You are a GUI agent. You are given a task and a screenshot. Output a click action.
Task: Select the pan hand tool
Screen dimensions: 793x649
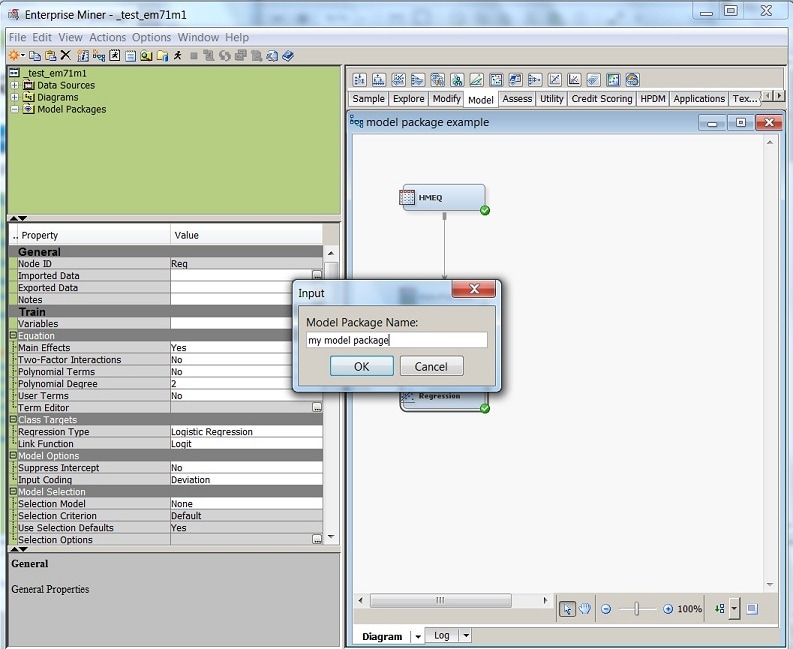(x=585, y=608)
